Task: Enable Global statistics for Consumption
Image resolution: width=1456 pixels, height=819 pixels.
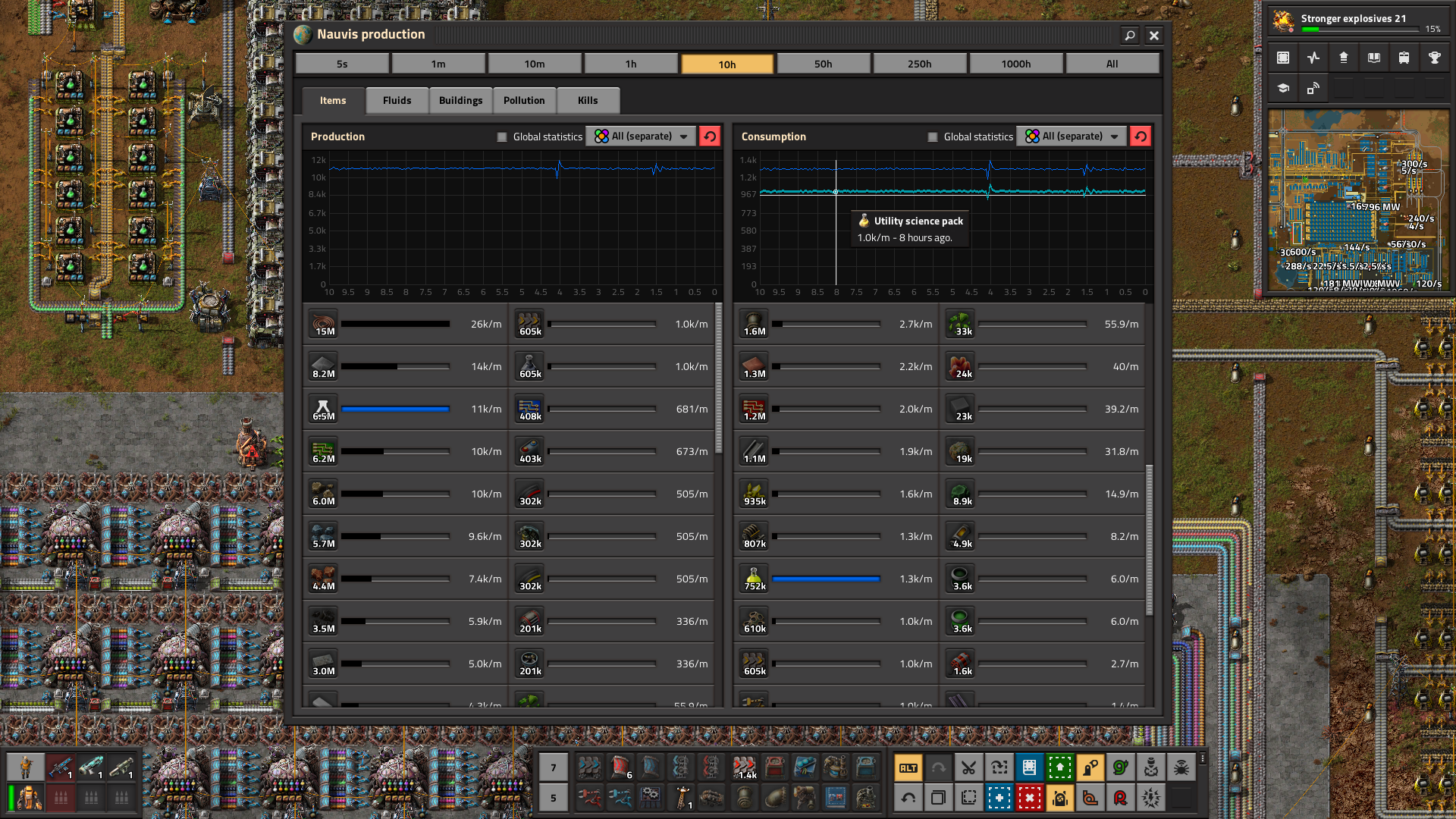Action: (933, 136)
